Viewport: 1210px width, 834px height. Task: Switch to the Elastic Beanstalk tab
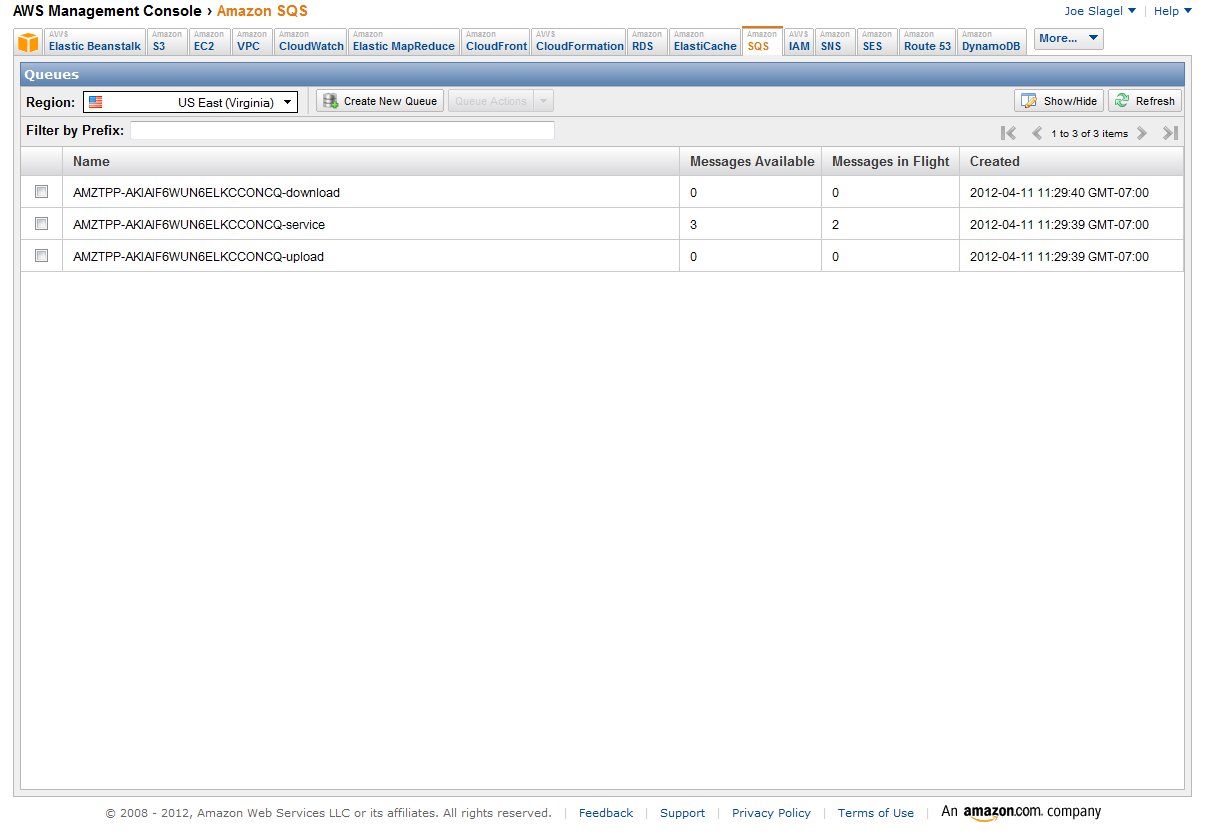95,42
